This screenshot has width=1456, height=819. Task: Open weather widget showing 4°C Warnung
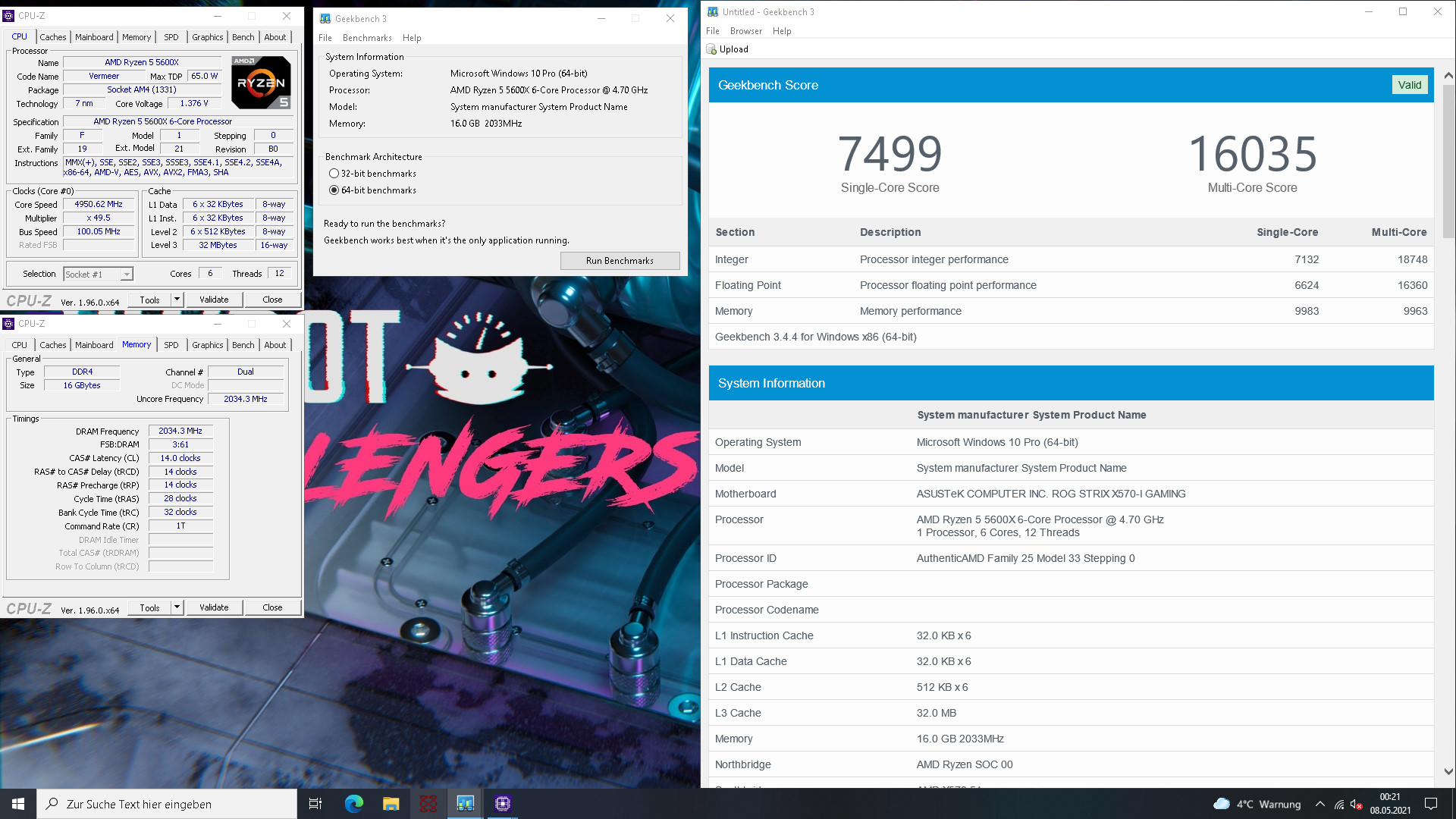click(x=1257, y=804)
